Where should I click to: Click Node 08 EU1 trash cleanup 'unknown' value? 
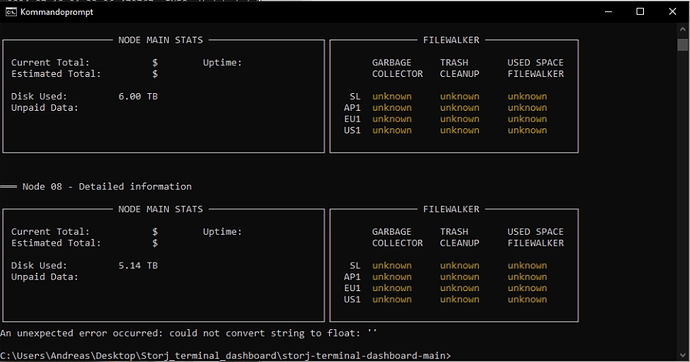tap(459, 288)
